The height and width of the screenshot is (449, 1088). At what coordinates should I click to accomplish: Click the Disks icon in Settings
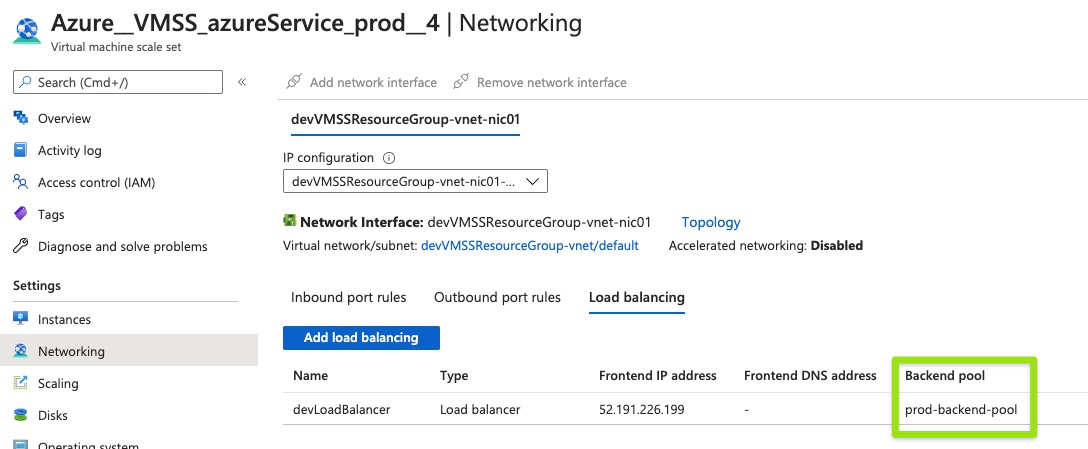[x=21, y=415]
